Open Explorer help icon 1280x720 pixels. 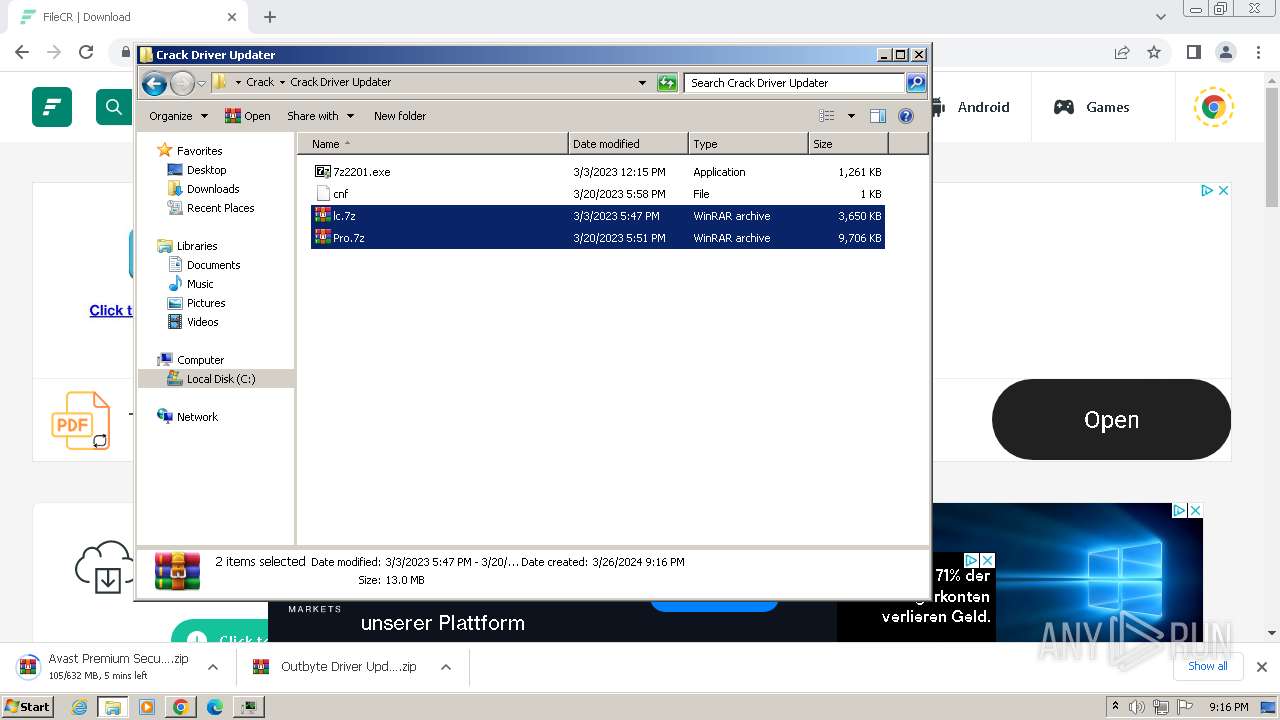[906, 116]
